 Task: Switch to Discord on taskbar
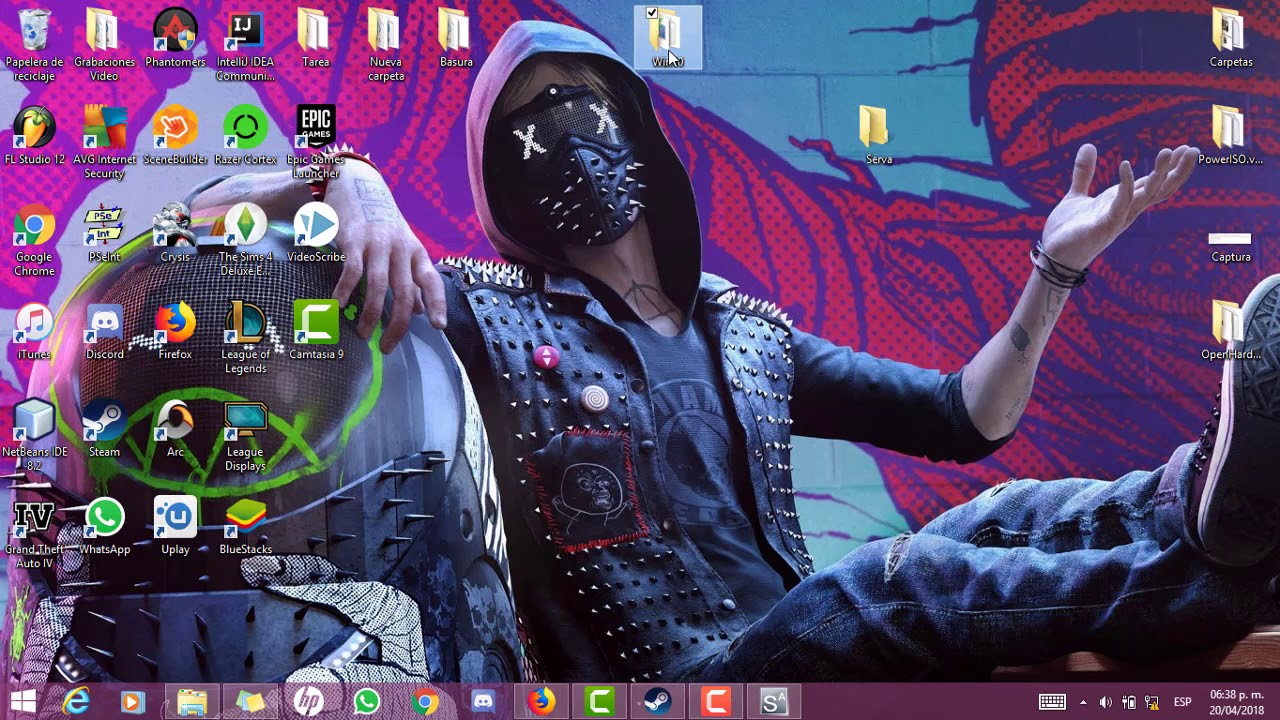coord(483,702)
